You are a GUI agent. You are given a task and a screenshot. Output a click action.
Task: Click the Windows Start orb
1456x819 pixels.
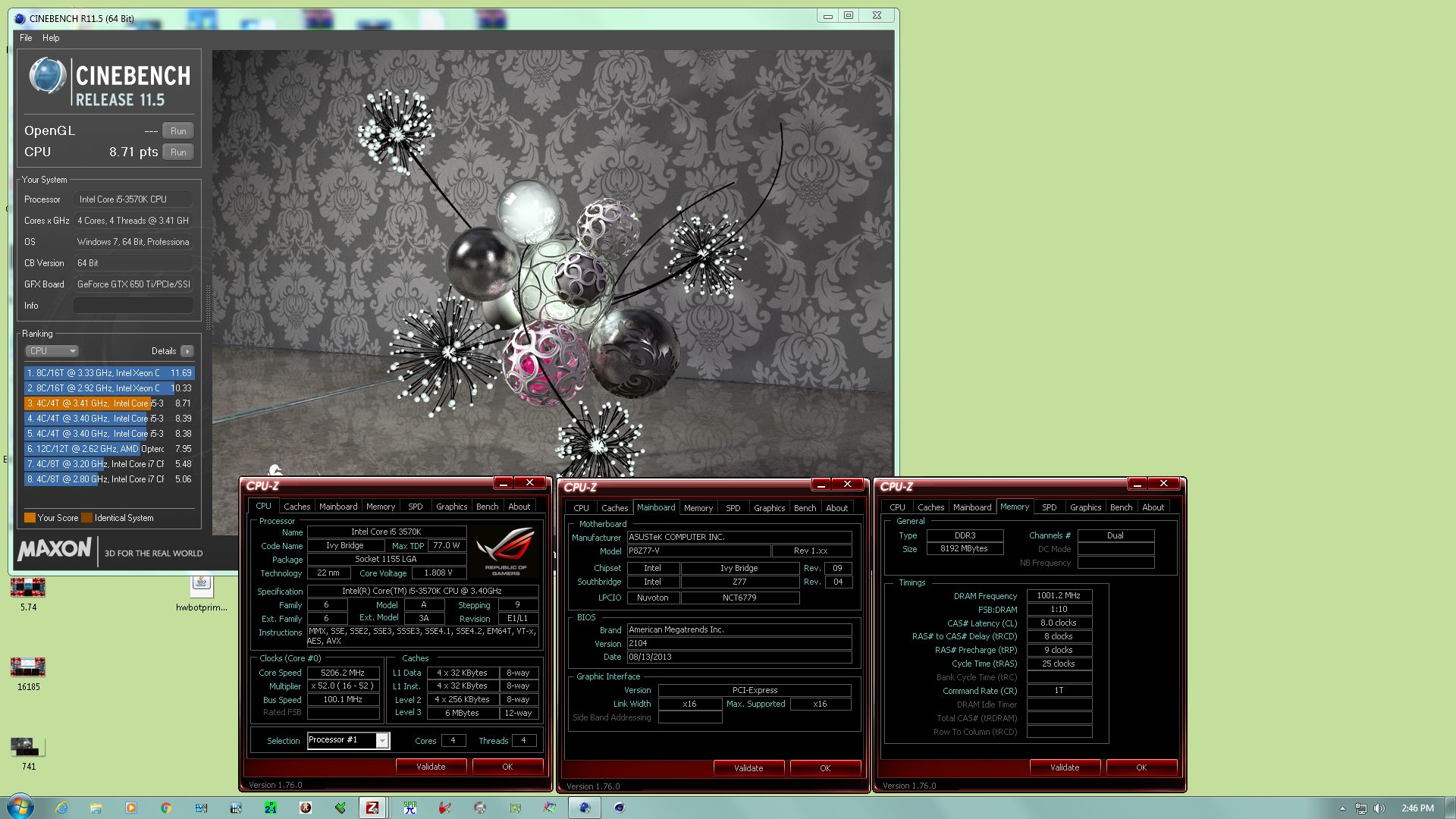[20, 807]
